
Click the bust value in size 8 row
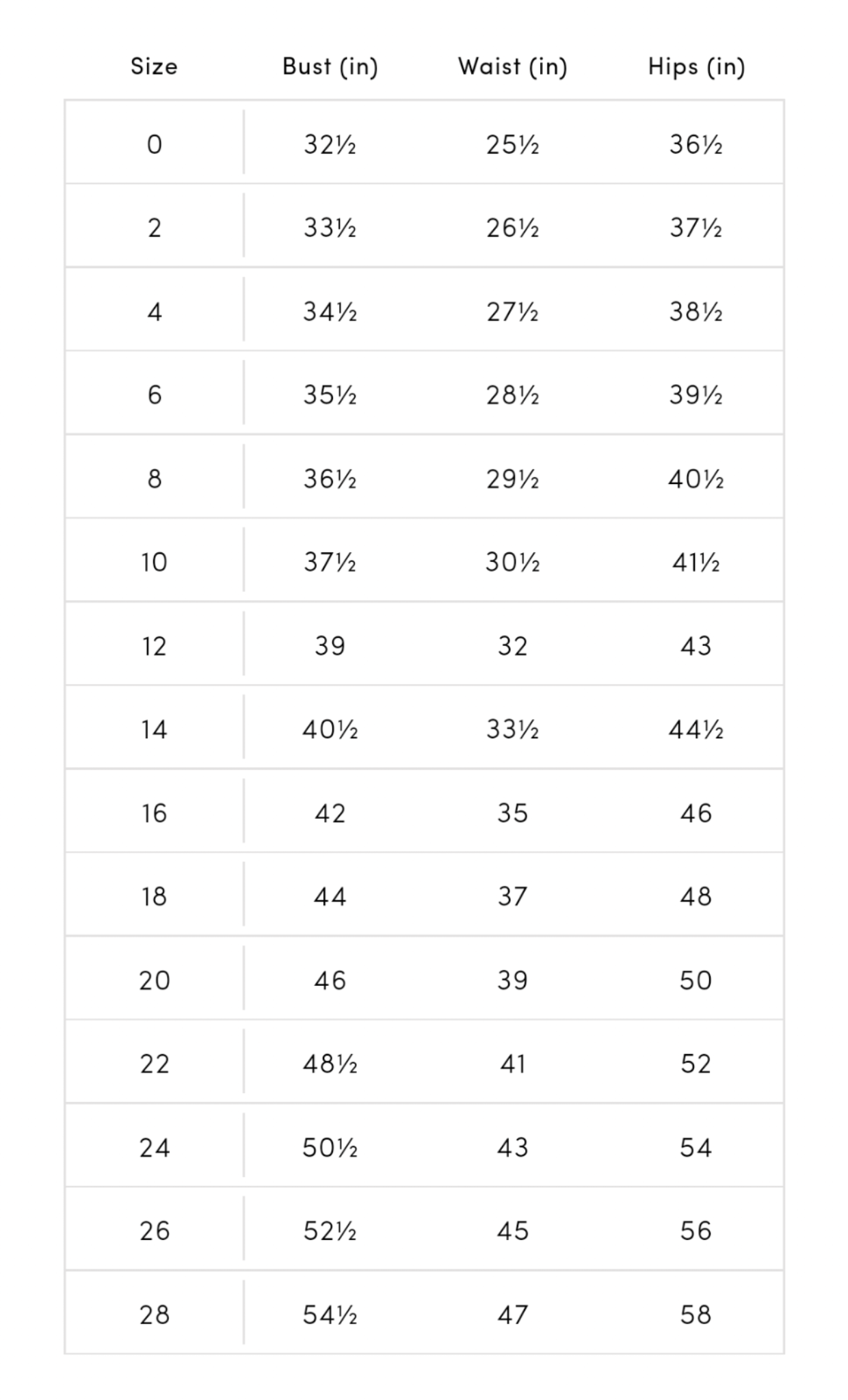pyautogui.click(x=330, y=479)
